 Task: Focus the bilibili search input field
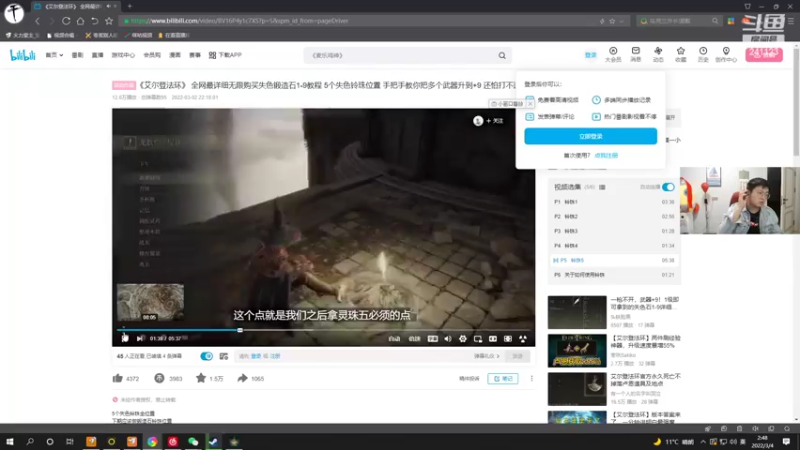pyautogui.click(x=401, y=55)
